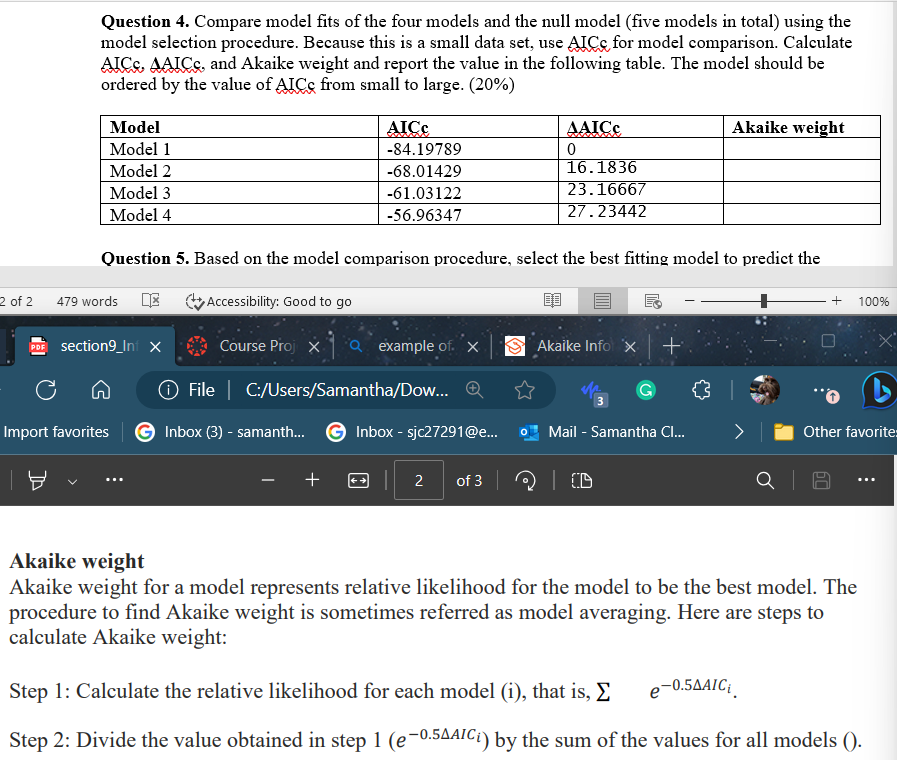Image resolution: width=897 pixels, height=760 pixels.
Task: Click the PDF page number field
Action: point(419,480)
